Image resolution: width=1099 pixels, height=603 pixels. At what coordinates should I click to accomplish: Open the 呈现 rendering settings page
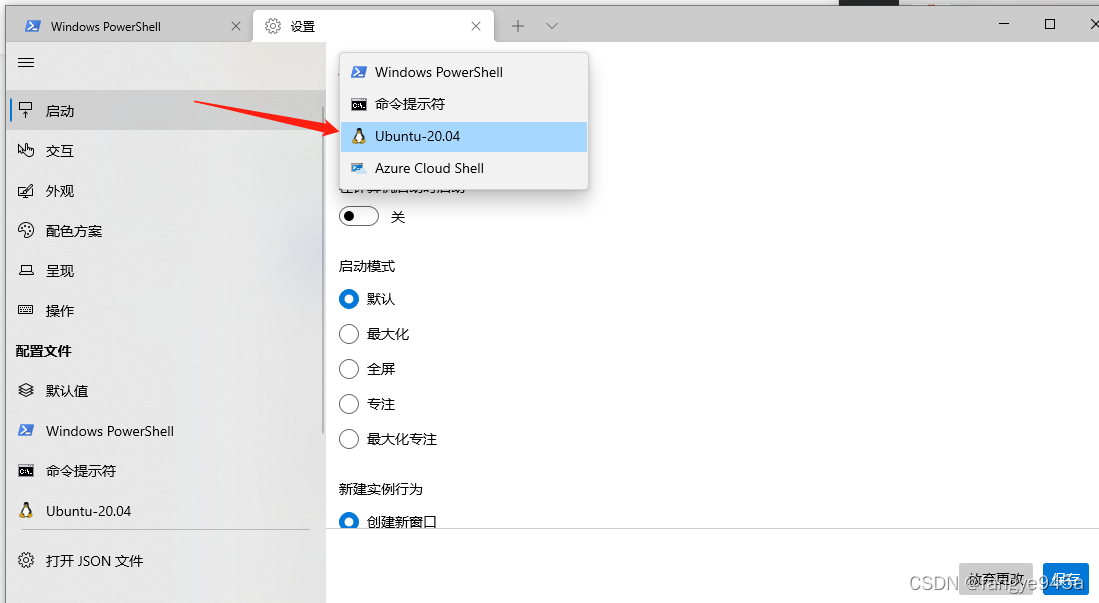point(167,271)
